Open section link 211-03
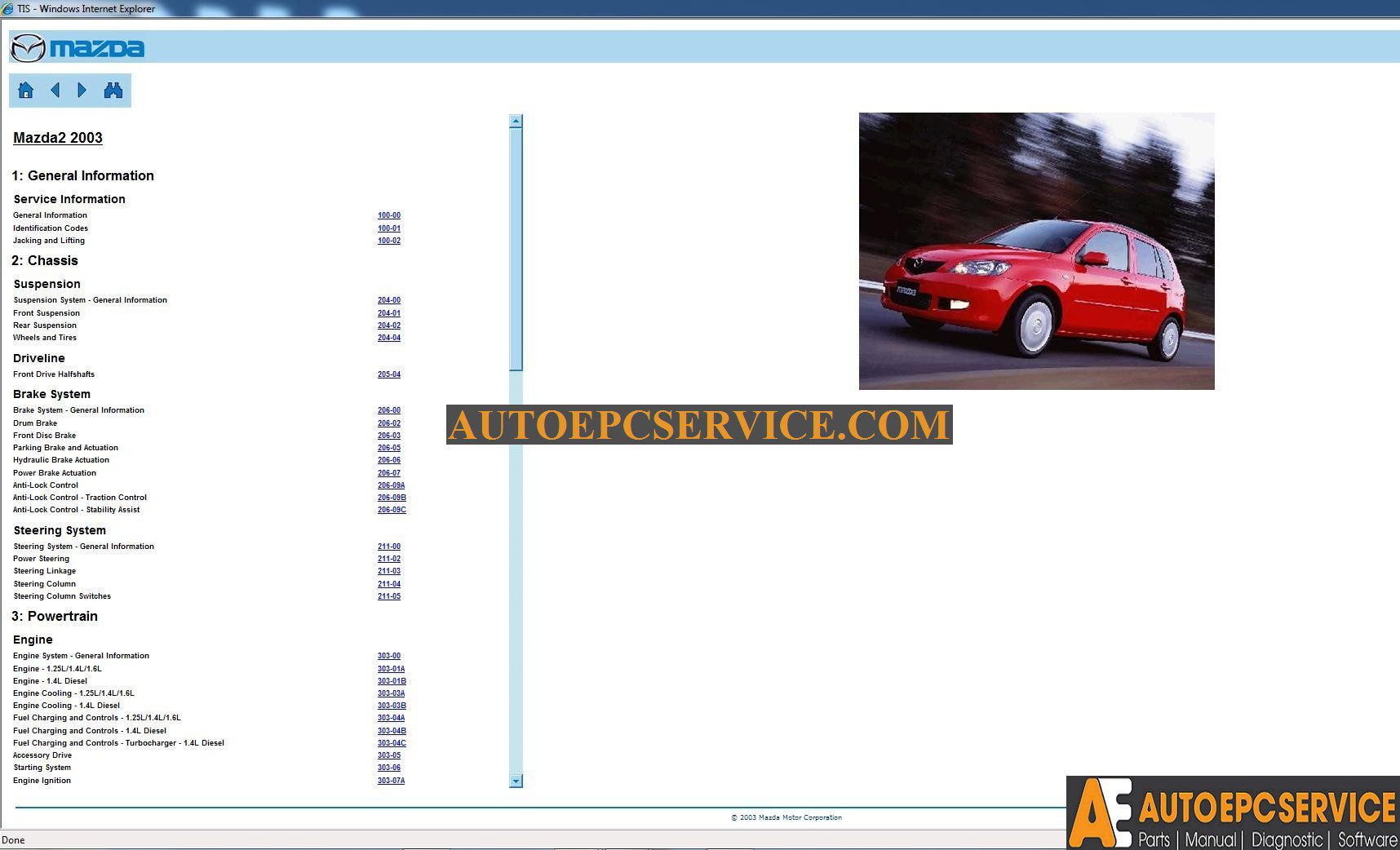This screenshot has height=850, width=1400. coord(389,571)
